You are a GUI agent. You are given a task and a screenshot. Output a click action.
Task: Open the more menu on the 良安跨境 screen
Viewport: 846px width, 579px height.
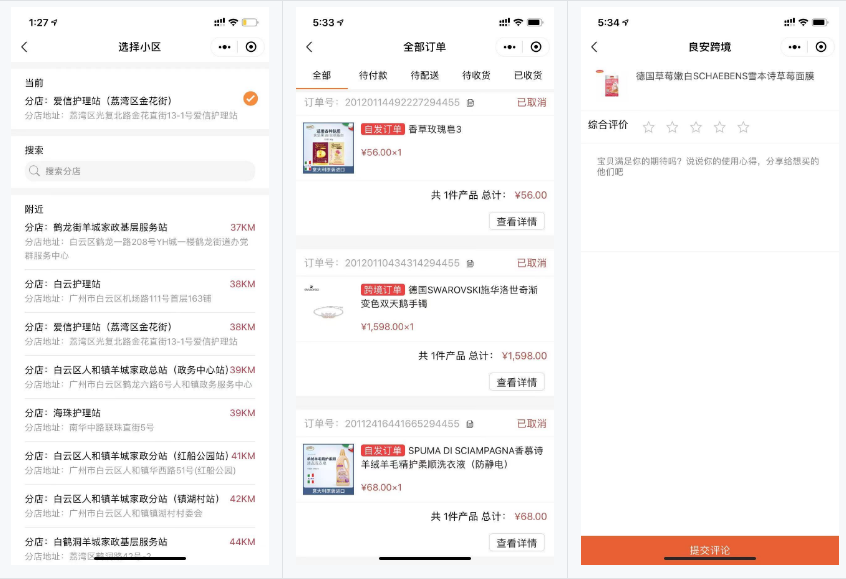pos(794,47)
